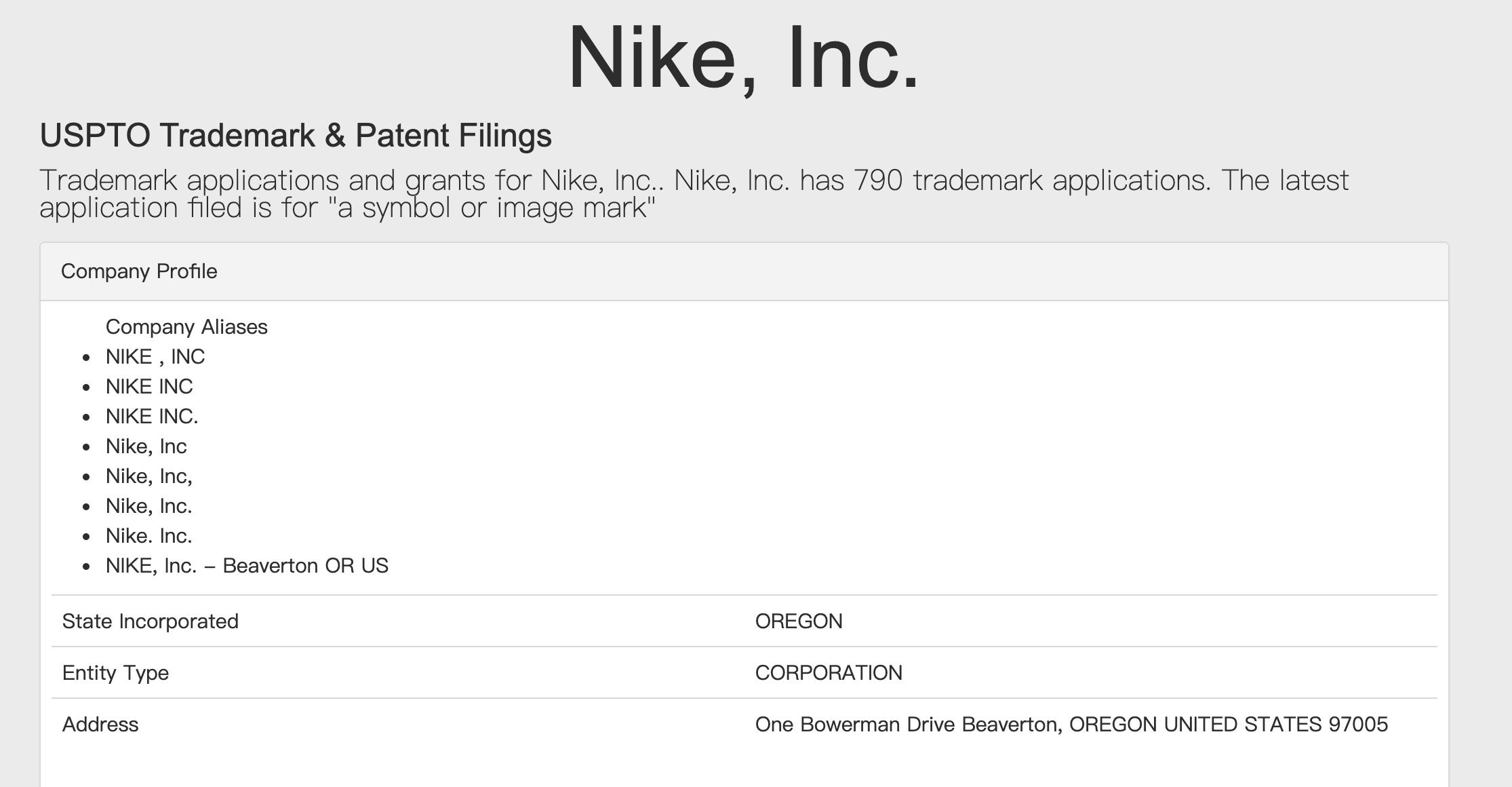Select the uppercase "NIKE INC" alias without period
Image resolution: width=1512 pixels, height=787 pixels.
(x=149, y=387)
